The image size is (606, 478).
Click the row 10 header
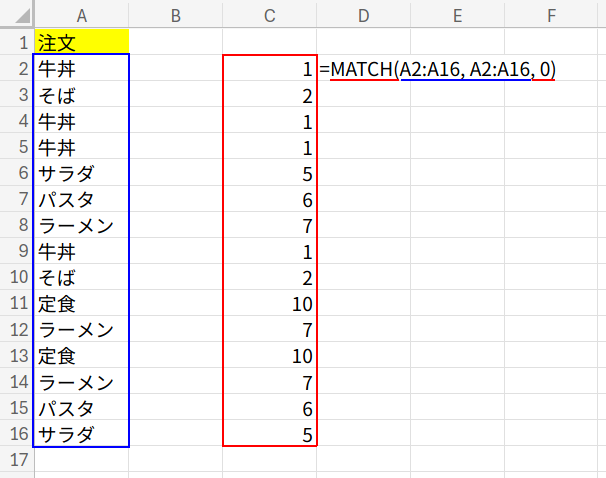pyautogui.click(x=17, y=278)
